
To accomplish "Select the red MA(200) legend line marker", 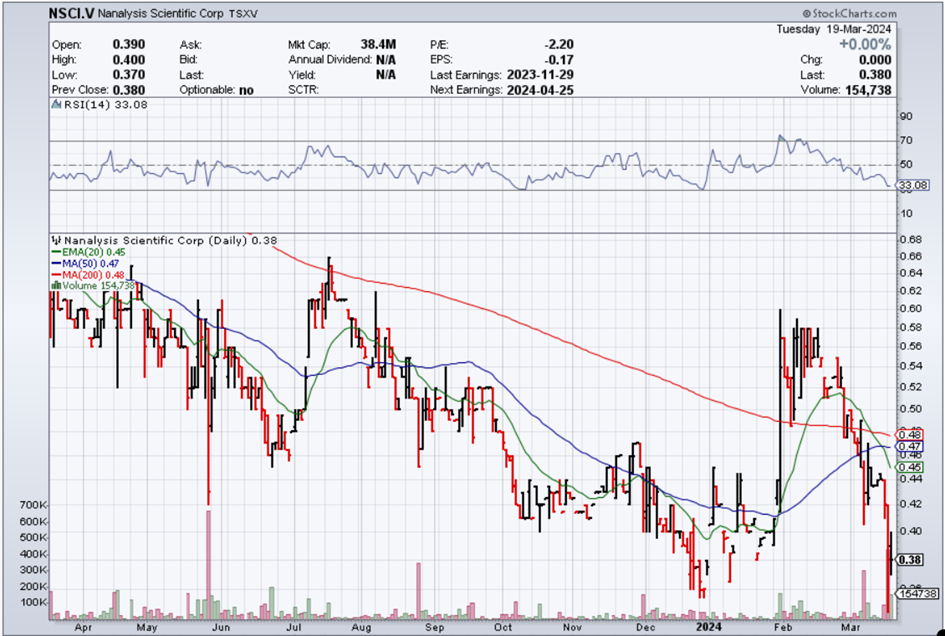I will pyautogui.click(x=57, y=275).
